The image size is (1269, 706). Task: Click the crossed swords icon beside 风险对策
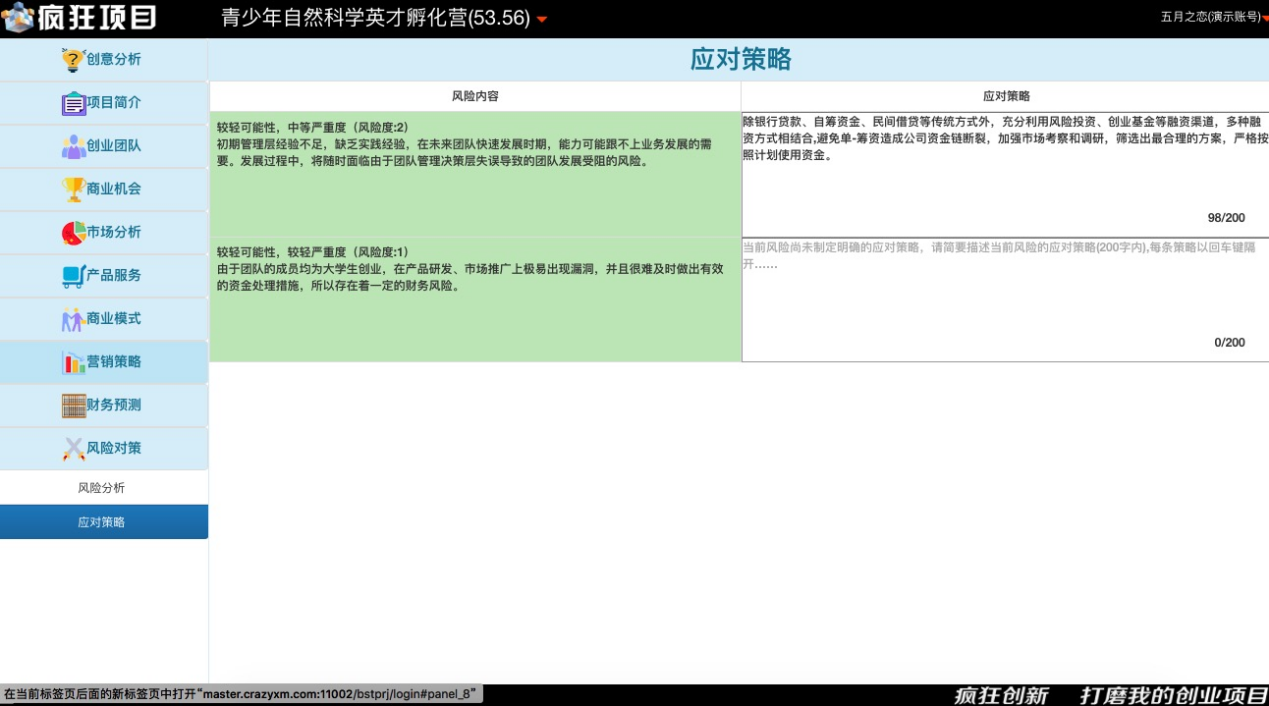click(x=73, y=449)
